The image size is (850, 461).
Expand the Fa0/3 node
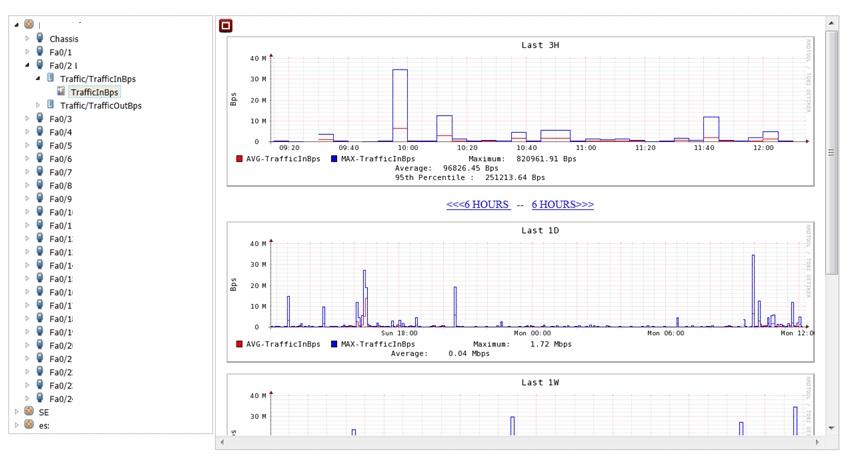pos(27,118)
